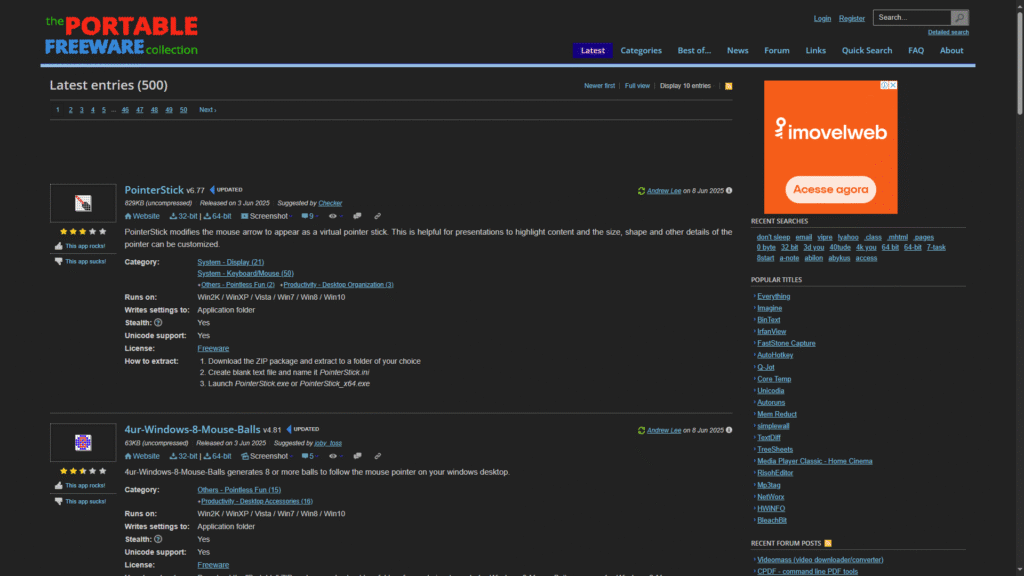
Task: Download 4ur-Windows-8-Mouse-Balls 64-bit version
Action: click(217, 456)
